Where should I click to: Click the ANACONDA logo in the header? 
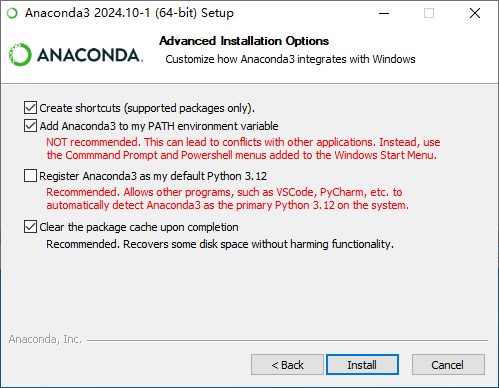76,55
